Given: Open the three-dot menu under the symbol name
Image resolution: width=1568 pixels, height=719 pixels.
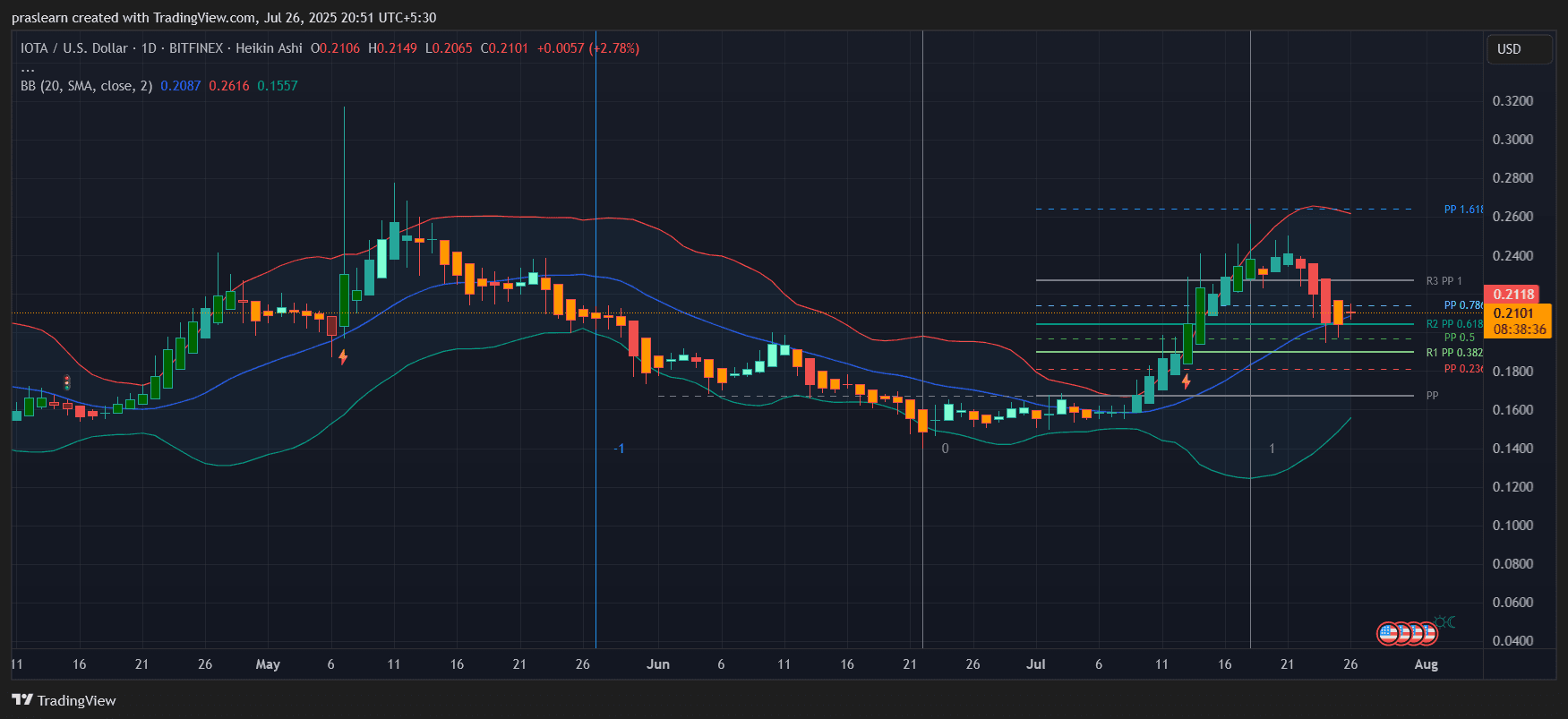Looking at the screenshot, I should (x=28, y=68).
